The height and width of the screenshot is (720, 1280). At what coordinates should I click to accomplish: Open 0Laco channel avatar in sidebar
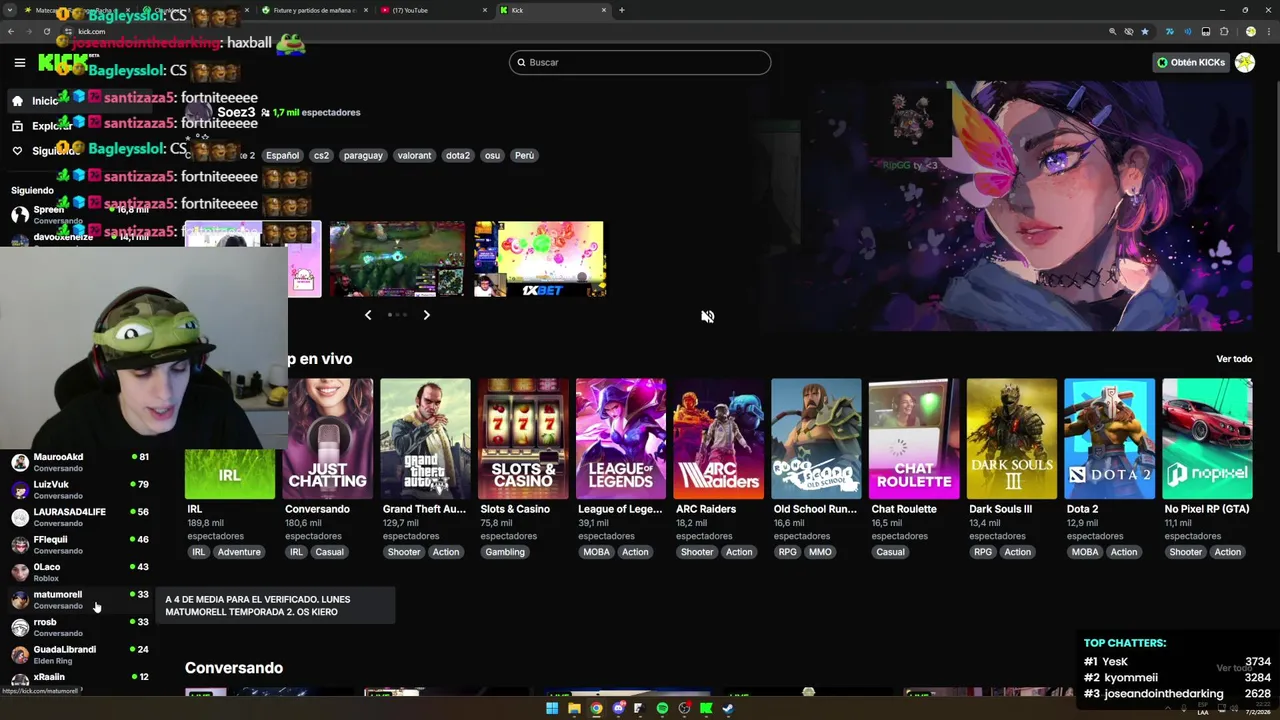[19, 572]
